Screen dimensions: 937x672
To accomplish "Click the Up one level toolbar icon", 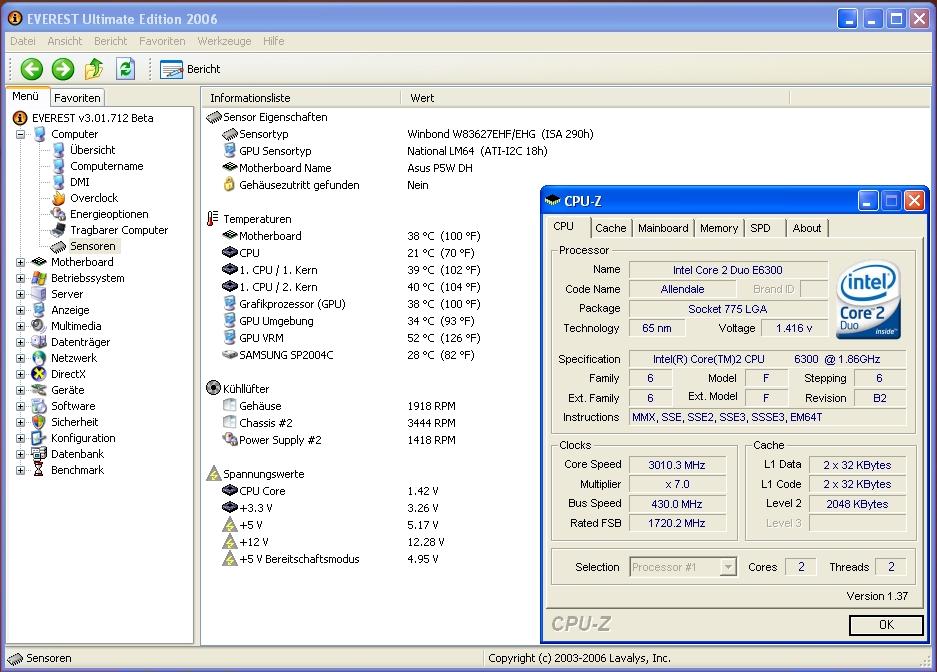I will coord(94,69).
